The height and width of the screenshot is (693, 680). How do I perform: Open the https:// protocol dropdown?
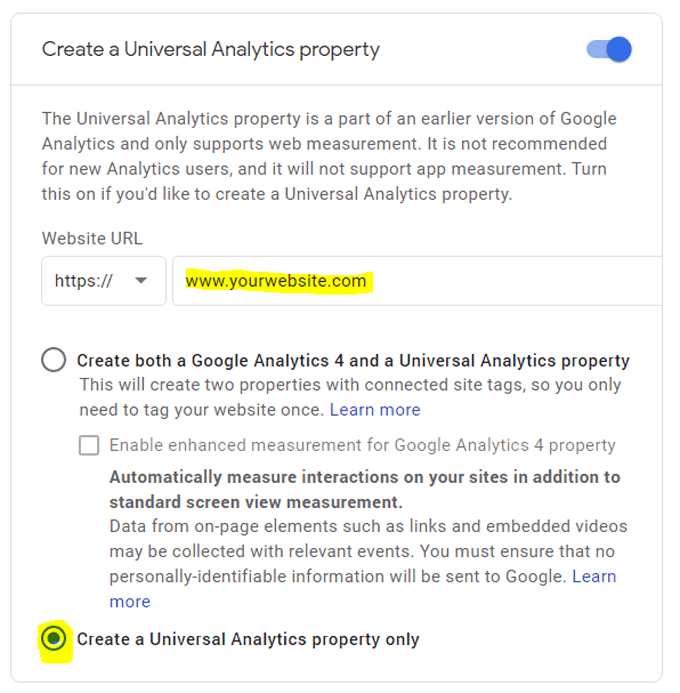[103, 281]
